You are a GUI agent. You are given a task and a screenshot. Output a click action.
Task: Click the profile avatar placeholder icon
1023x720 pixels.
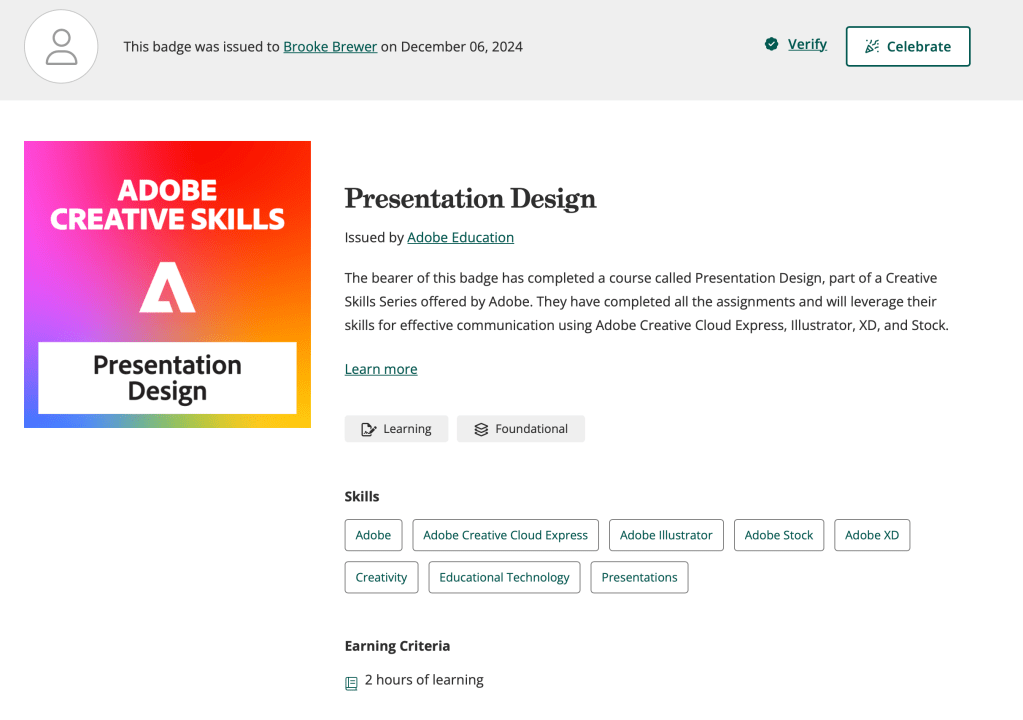click(x=61, y=47)
